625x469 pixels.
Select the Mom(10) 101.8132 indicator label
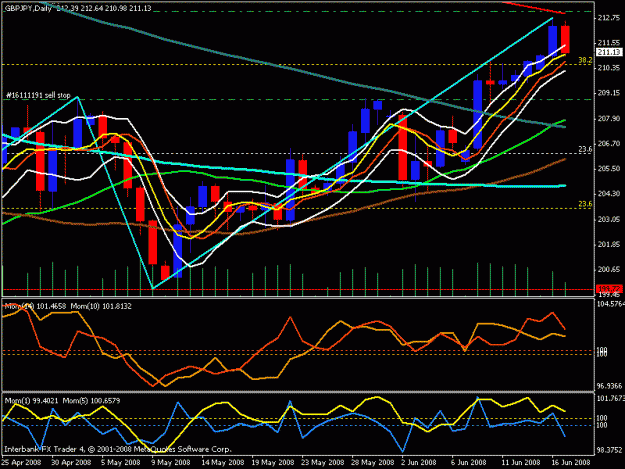(101, 306)
